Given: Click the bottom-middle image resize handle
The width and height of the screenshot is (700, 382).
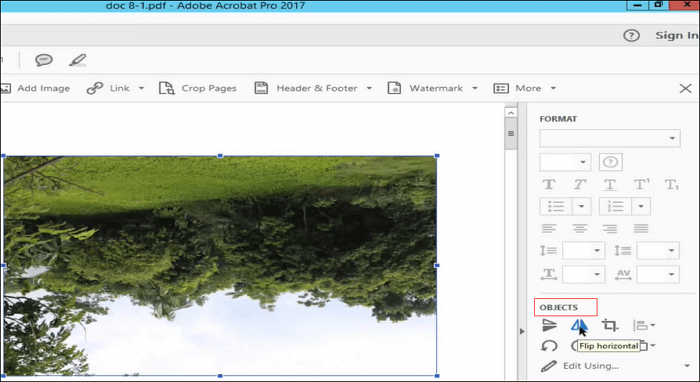Looking at the screenshot, I should (220, 376).
